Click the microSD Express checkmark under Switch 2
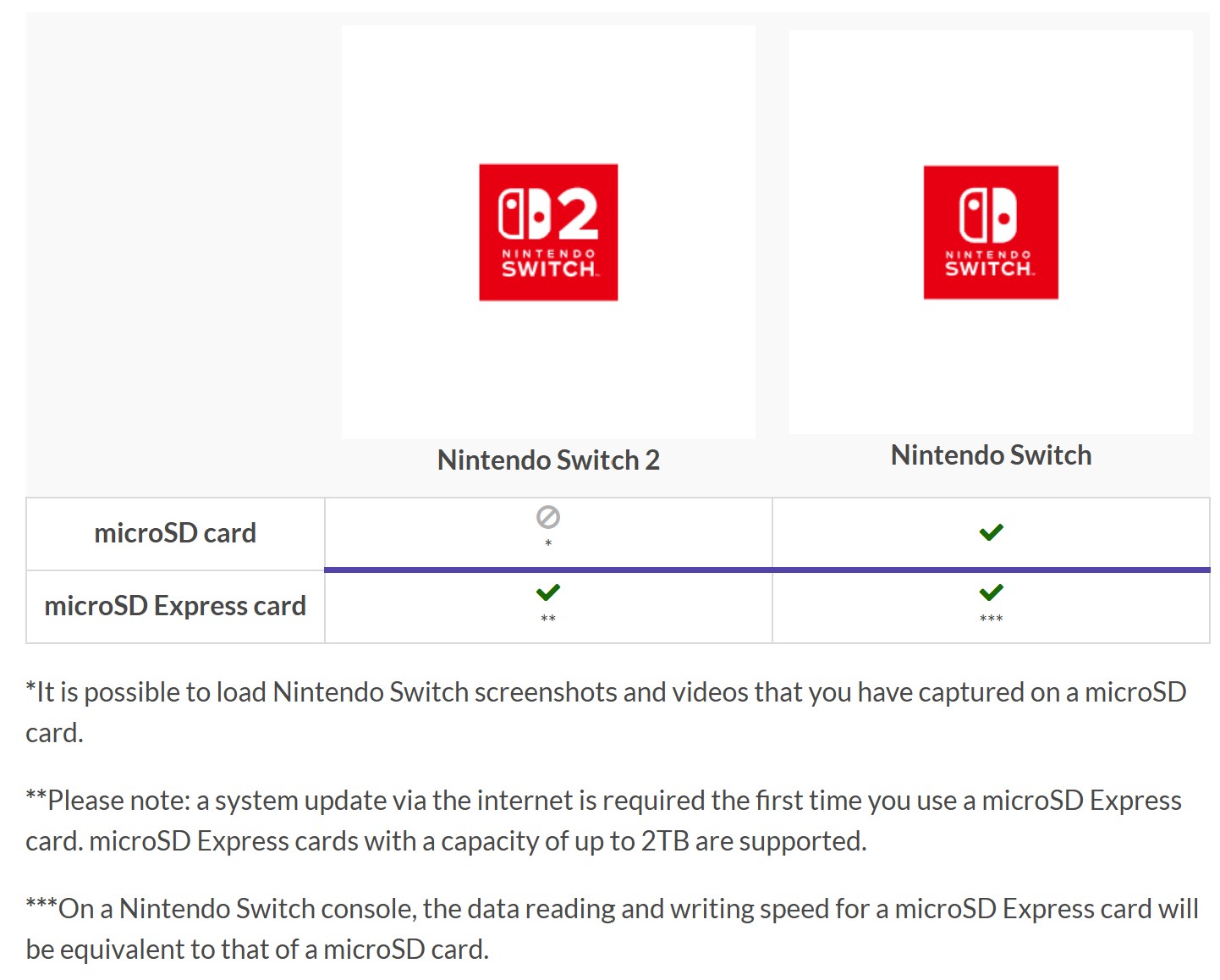 (x=548, y=592)
